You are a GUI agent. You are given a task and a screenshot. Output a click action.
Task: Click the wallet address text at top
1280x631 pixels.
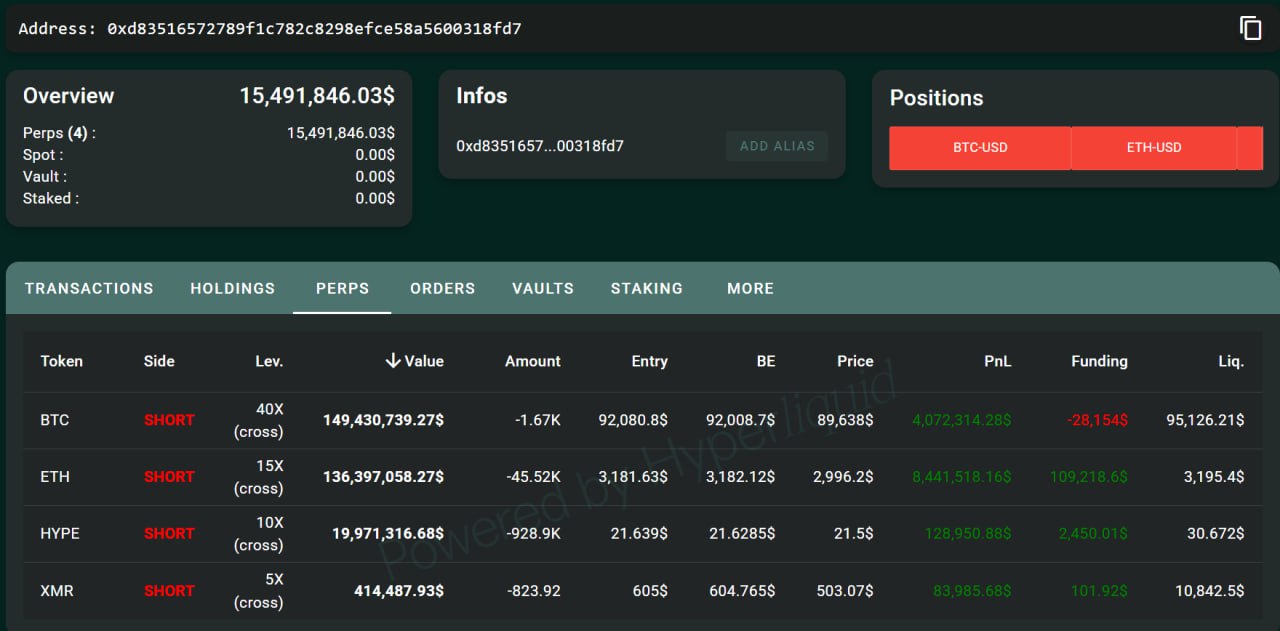[x=314, y=29]
